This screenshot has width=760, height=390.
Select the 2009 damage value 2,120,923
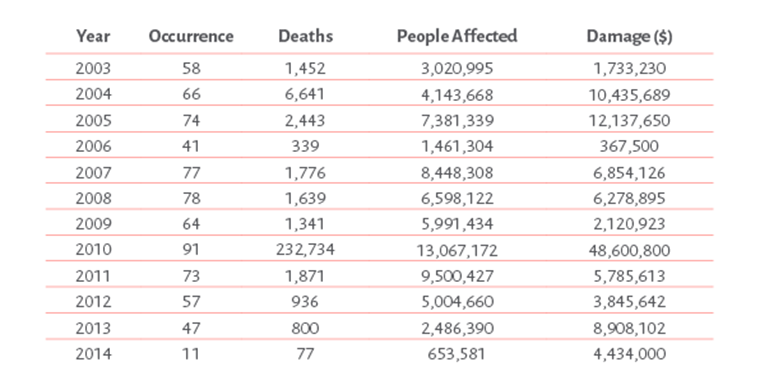[x=630, y=224]
